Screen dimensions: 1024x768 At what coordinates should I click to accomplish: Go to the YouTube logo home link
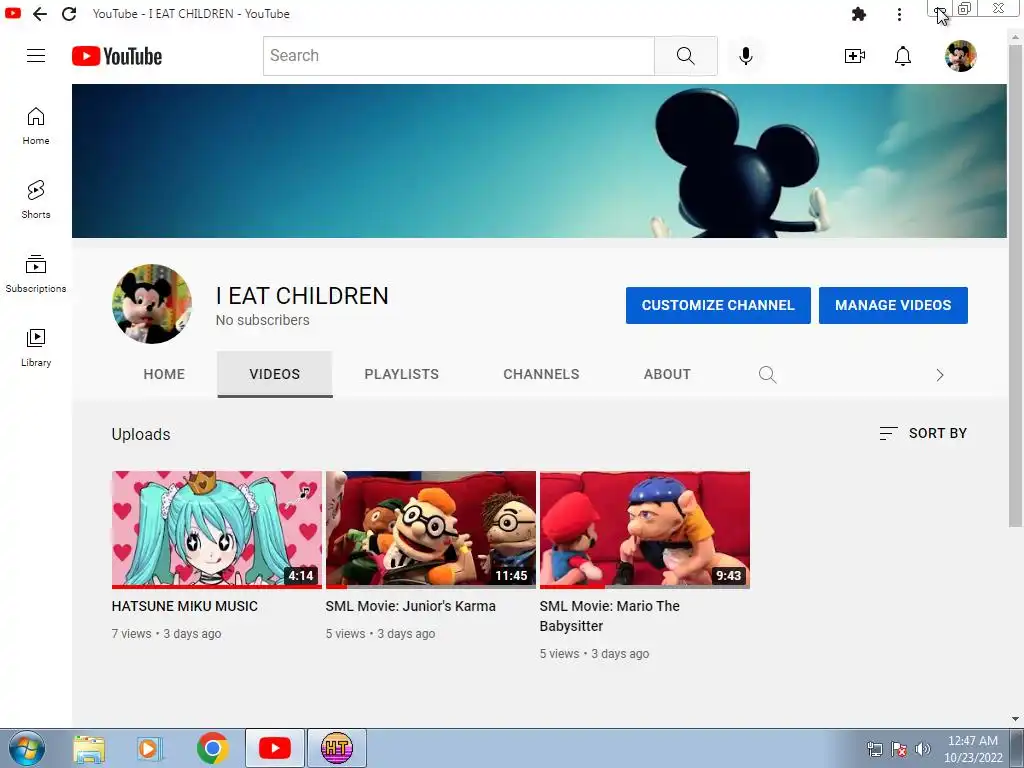[117, 56]
